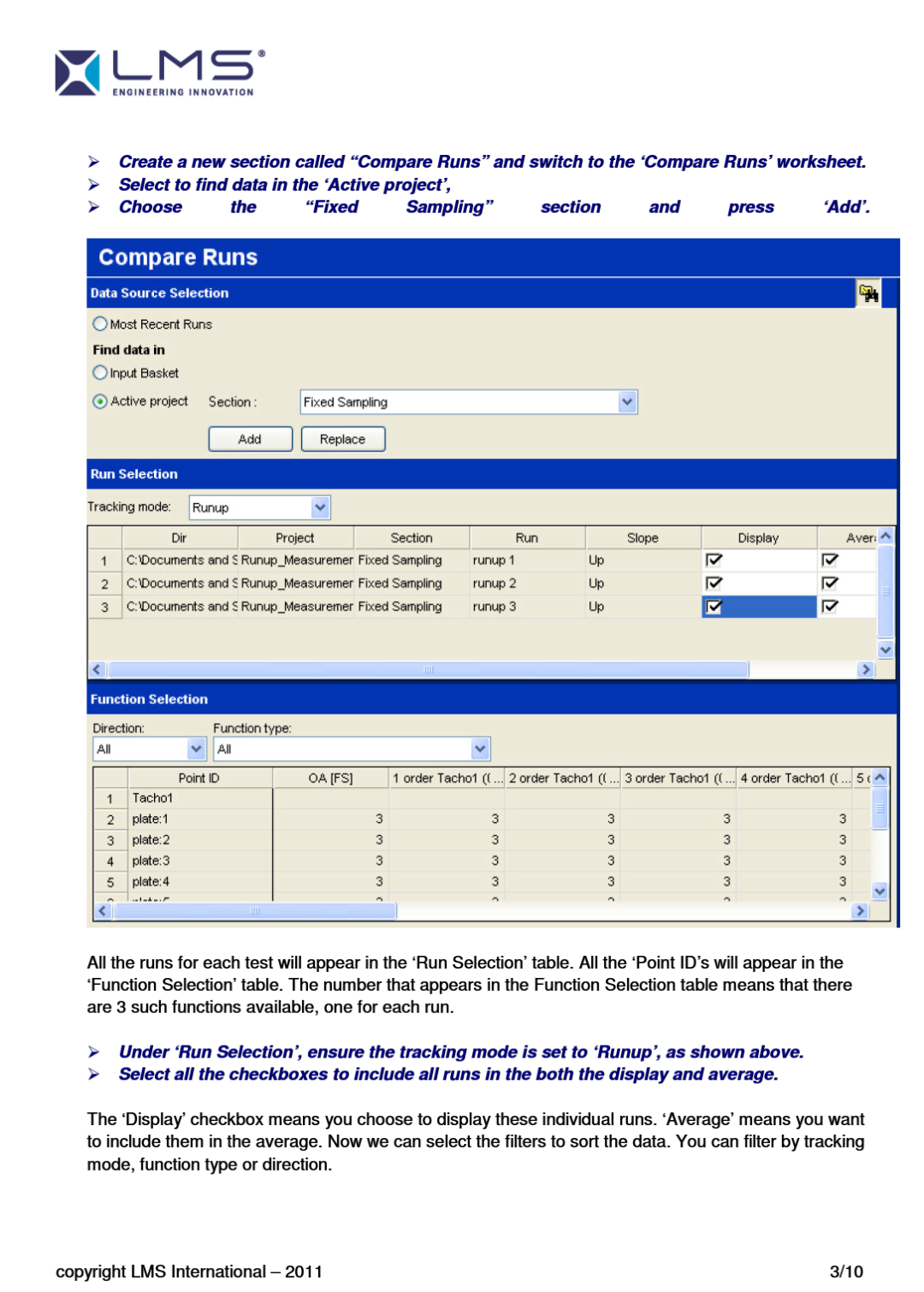This screenshot has height=1292, width=924.
Task: Click Run Selection horizontal scrollbar left arrow
Action: pyautogui.click(x=98, y=670)
